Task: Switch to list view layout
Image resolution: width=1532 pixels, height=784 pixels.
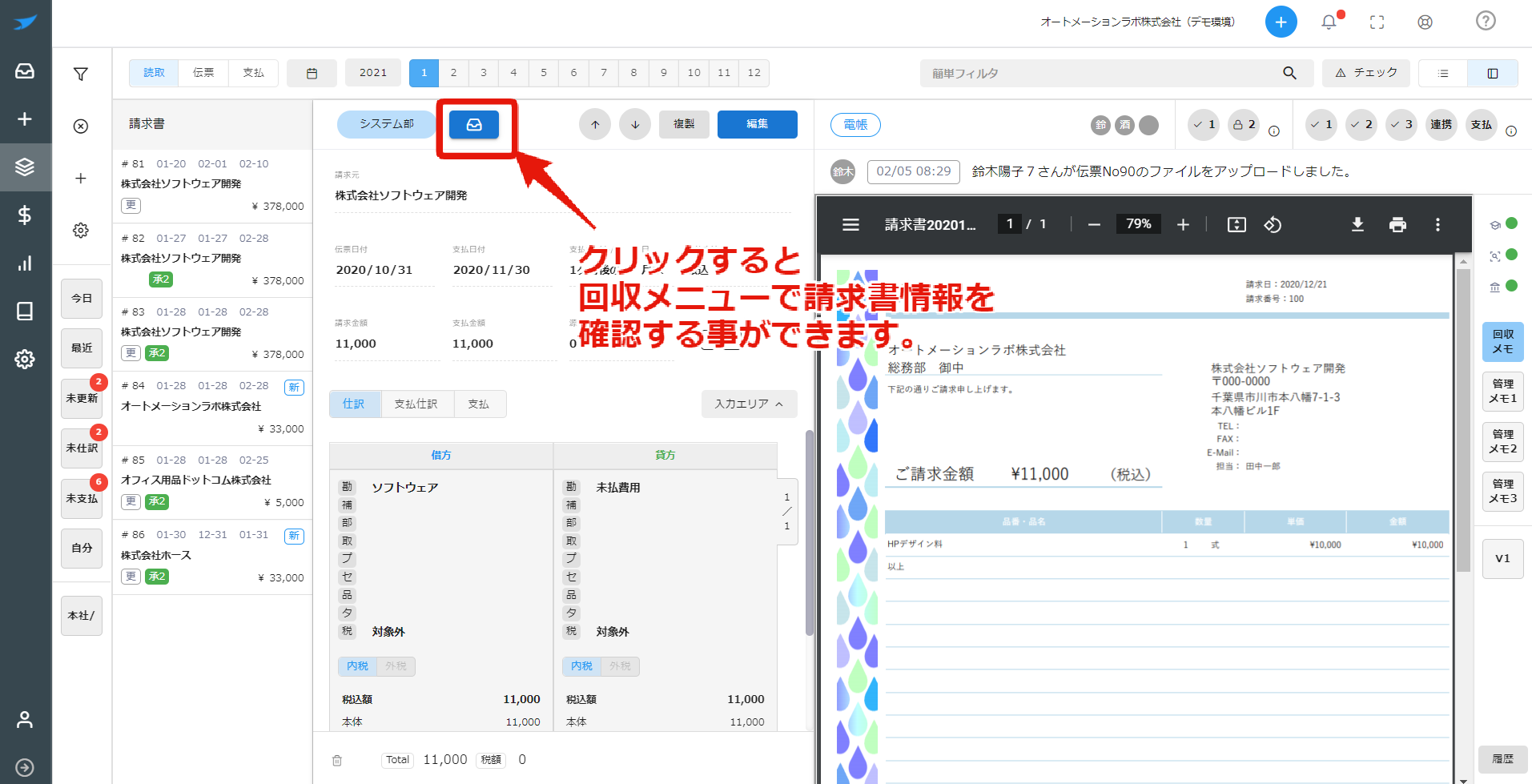Action: pos(1443,73)
